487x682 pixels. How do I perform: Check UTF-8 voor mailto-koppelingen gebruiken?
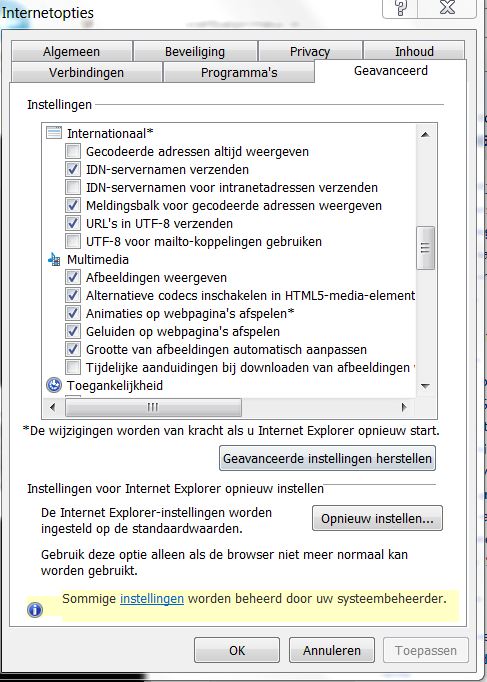(x=73, y=241)
